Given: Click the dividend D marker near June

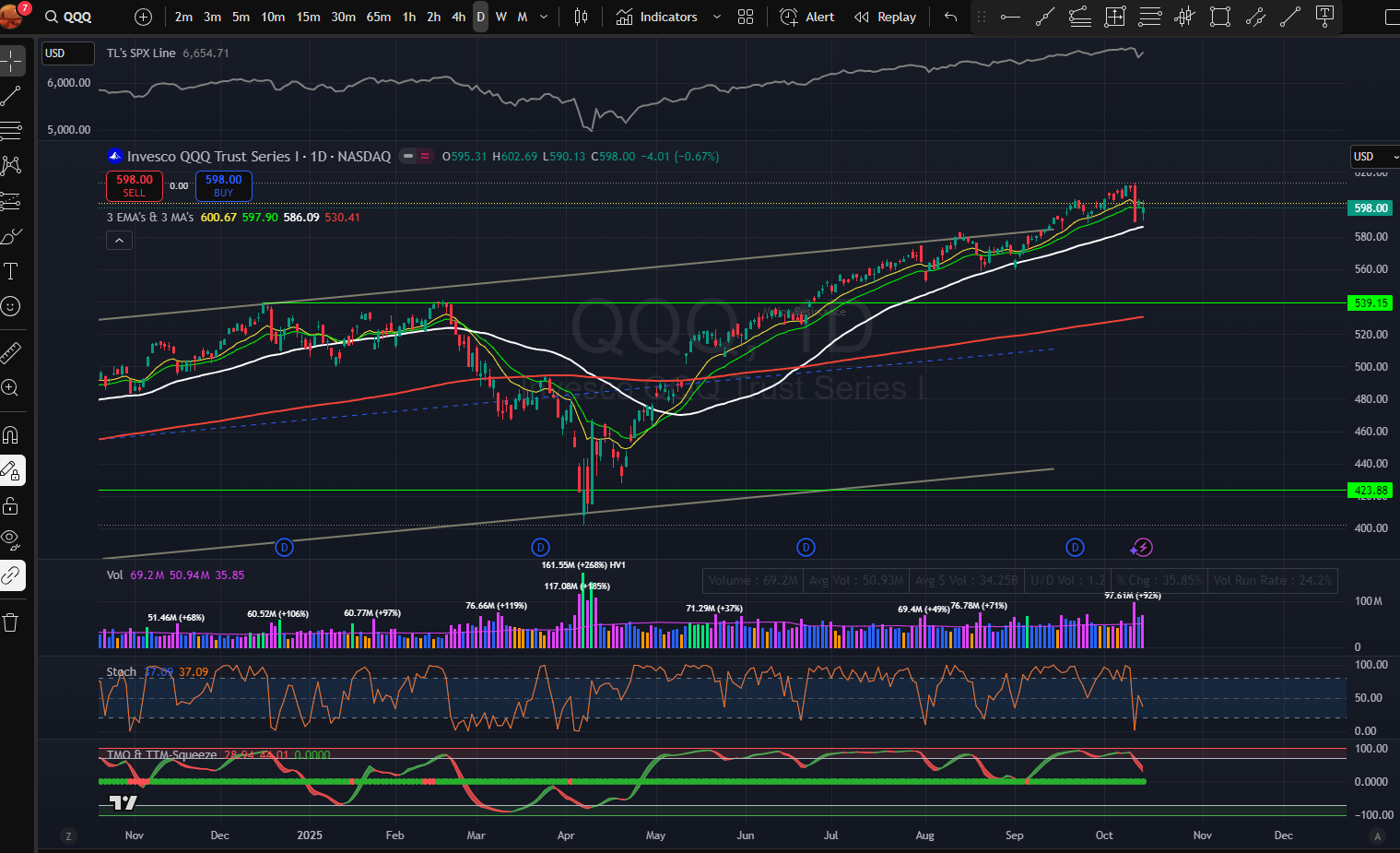Looking at the screenshot, I should pyautogui.click(x=806, y=548).
